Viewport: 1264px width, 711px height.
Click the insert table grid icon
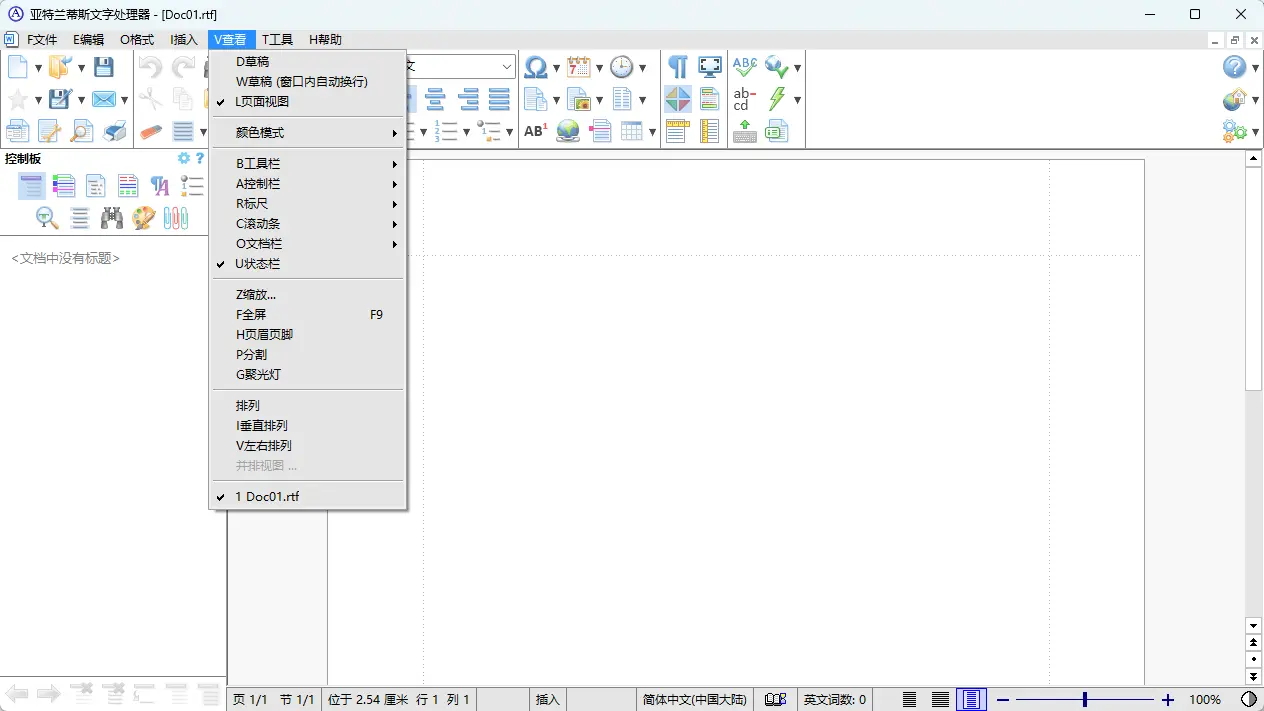point(631,131)
